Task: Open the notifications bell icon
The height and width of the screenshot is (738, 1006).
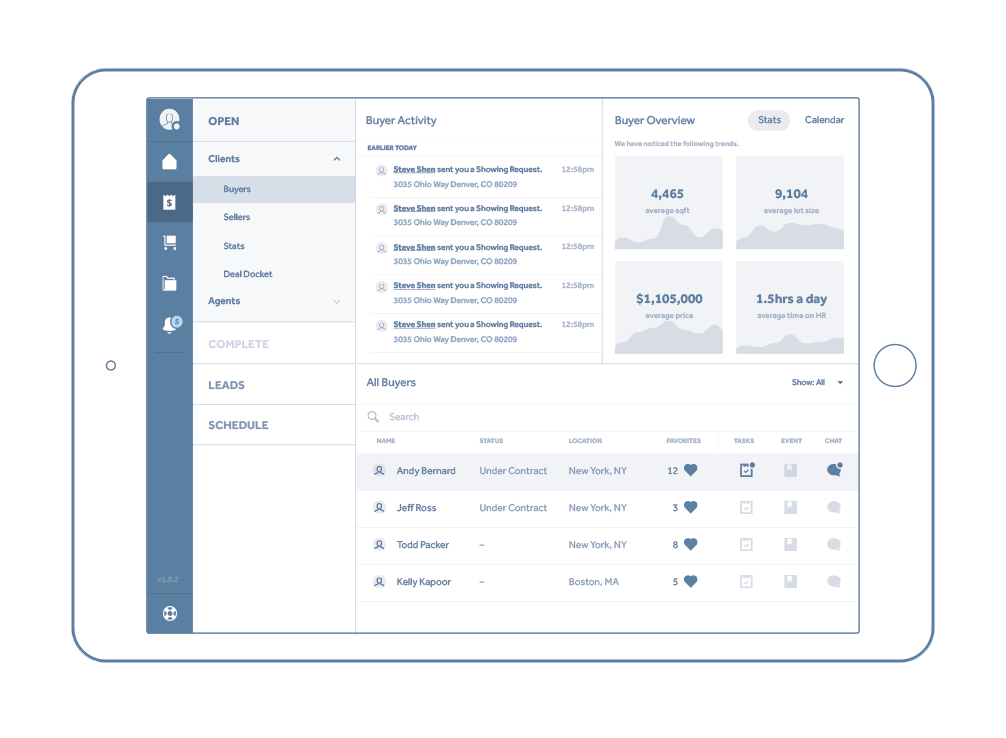Action: click(x=169, y=325)
